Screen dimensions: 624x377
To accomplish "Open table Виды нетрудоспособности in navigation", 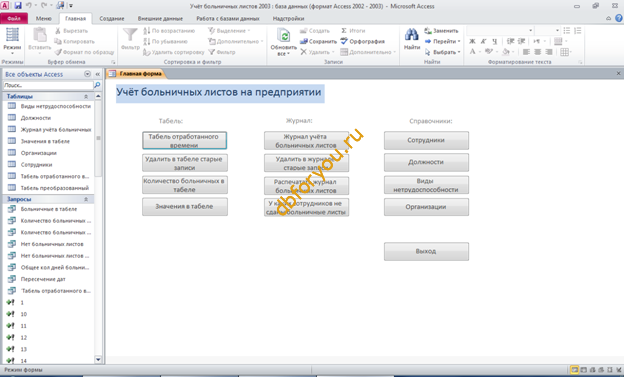I will click(49, 106).
